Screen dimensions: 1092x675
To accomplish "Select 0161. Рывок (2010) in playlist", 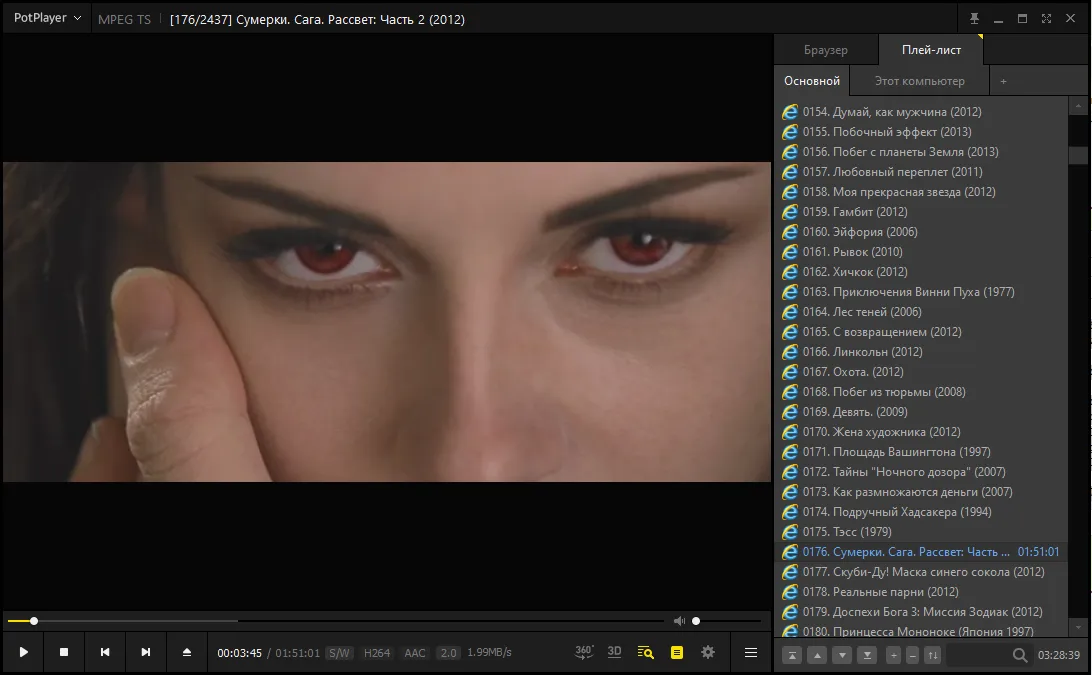I will (920, 251).
